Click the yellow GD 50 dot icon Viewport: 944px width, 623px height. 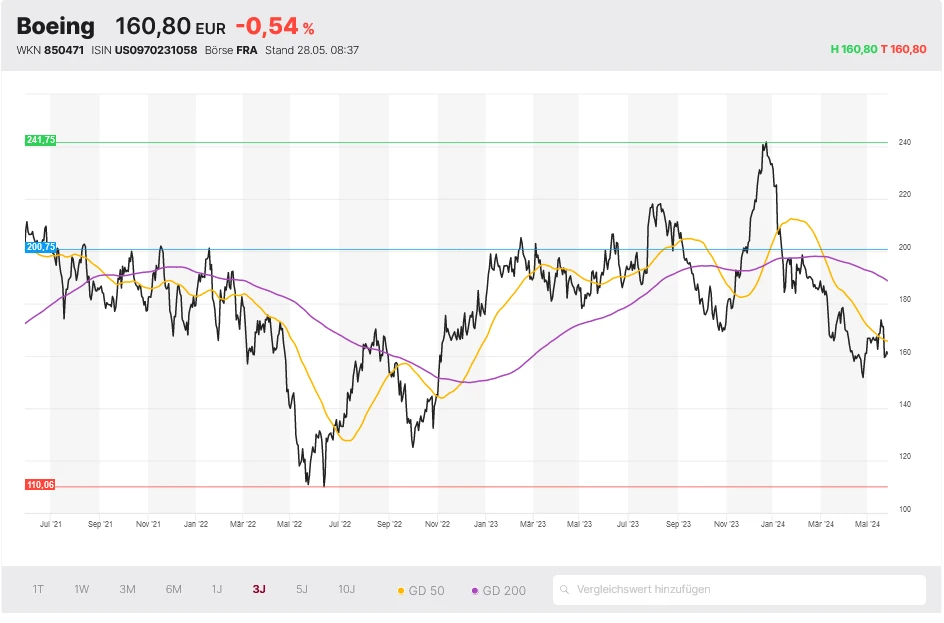click(x=402, y=591)
